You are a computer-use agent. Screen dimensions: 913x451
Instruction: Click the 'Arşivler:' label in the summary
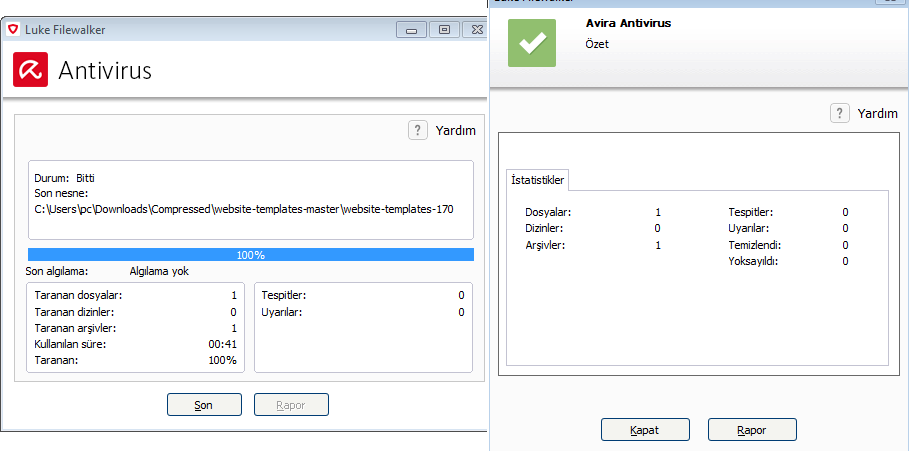coord(546,245)
